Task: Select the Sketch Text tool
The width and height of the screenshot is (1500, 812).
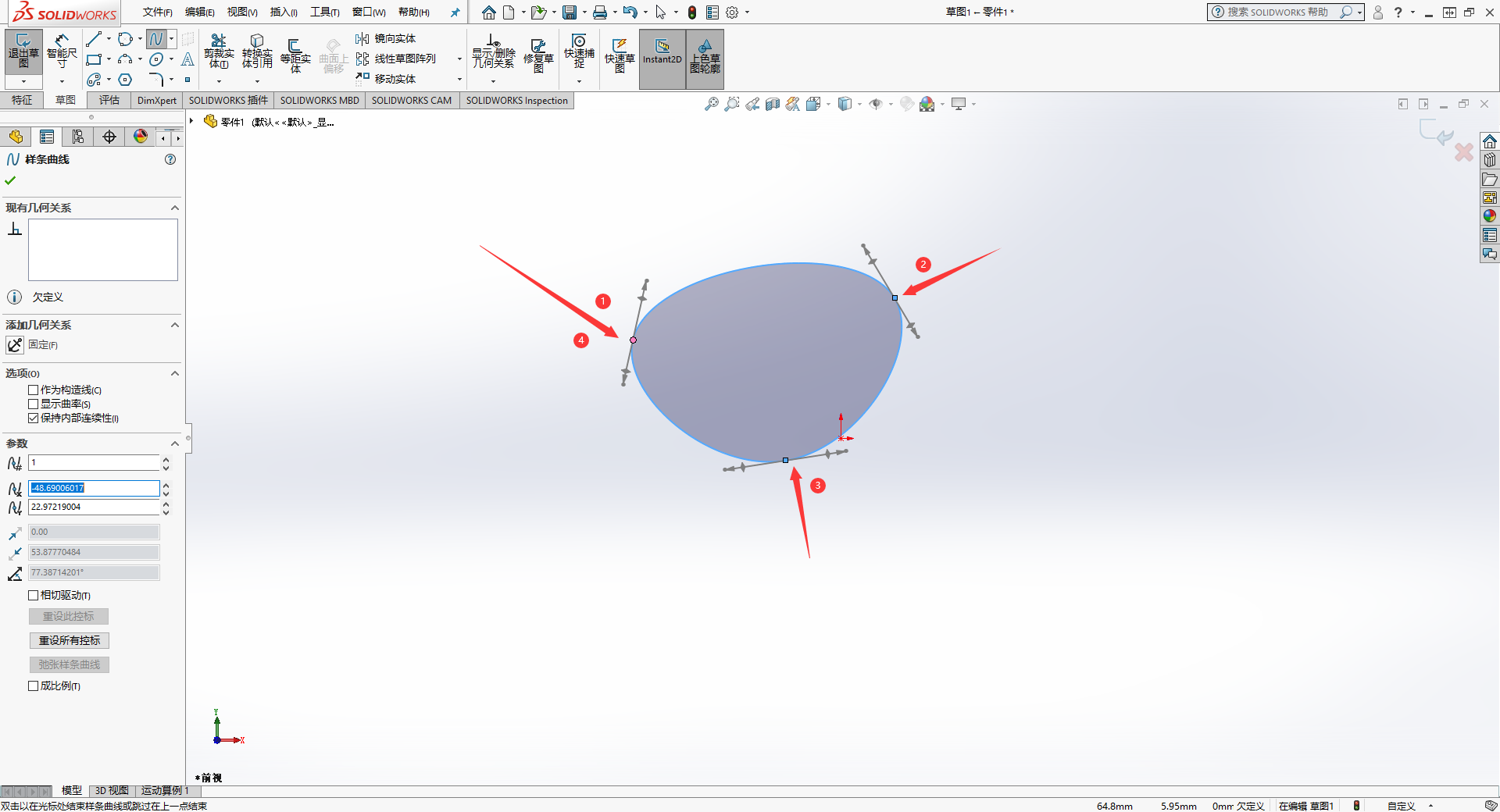Action: tap(187, 59)
